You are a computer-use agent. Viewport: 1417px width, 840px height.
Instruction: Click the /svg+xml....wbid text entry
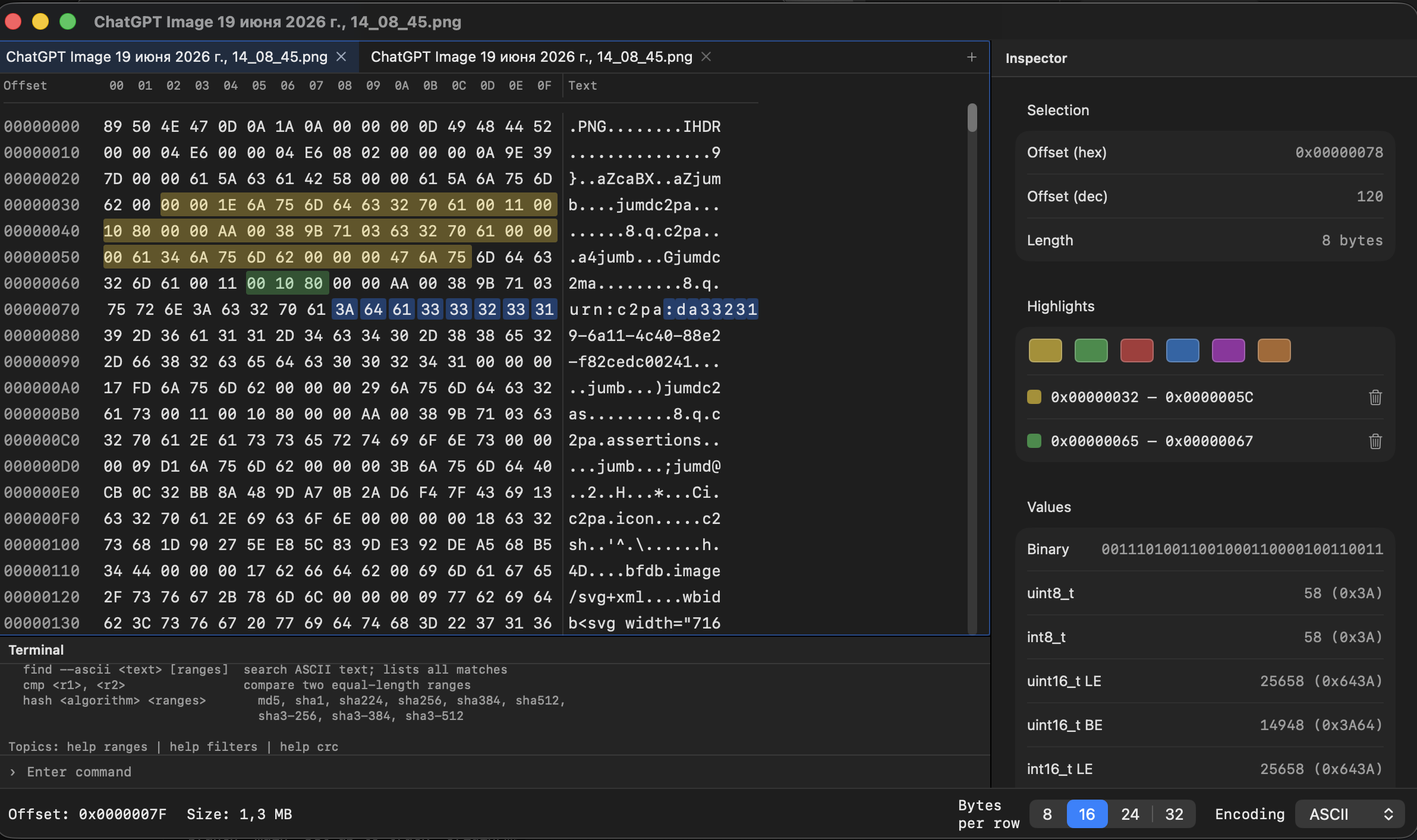point(644,597)
